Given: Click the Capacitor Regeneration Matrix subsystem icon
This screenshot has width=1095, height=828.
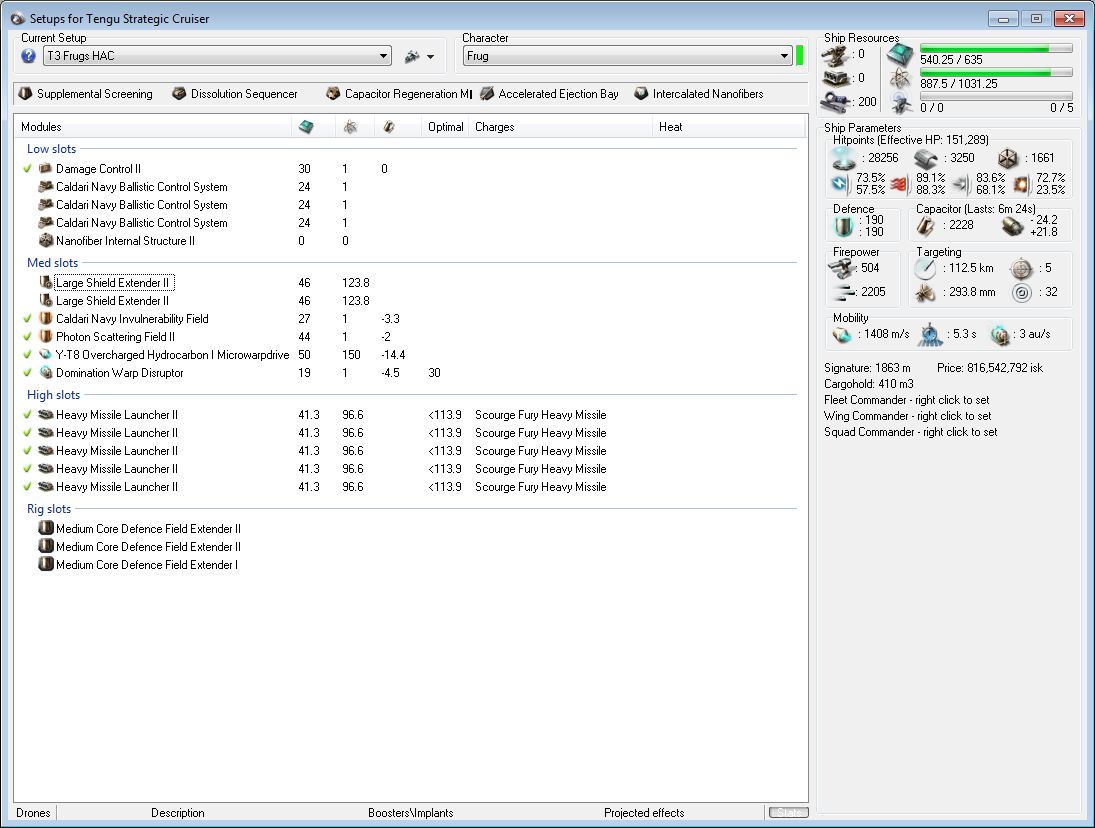Looking at the screenshot, I should coord(333,94).
